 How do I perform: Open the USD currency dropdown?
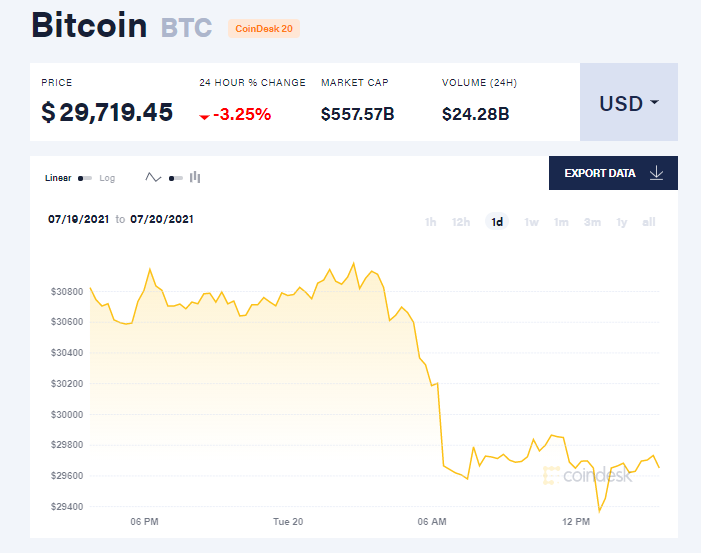click(x=629, y=103)
